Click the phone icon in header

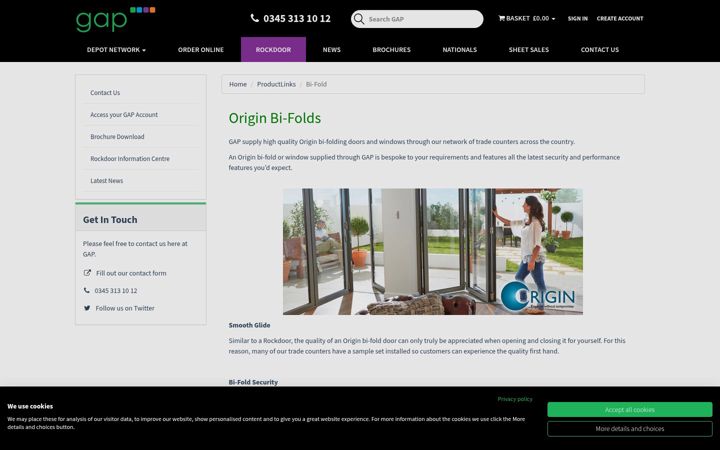click(x=254, y=18)
